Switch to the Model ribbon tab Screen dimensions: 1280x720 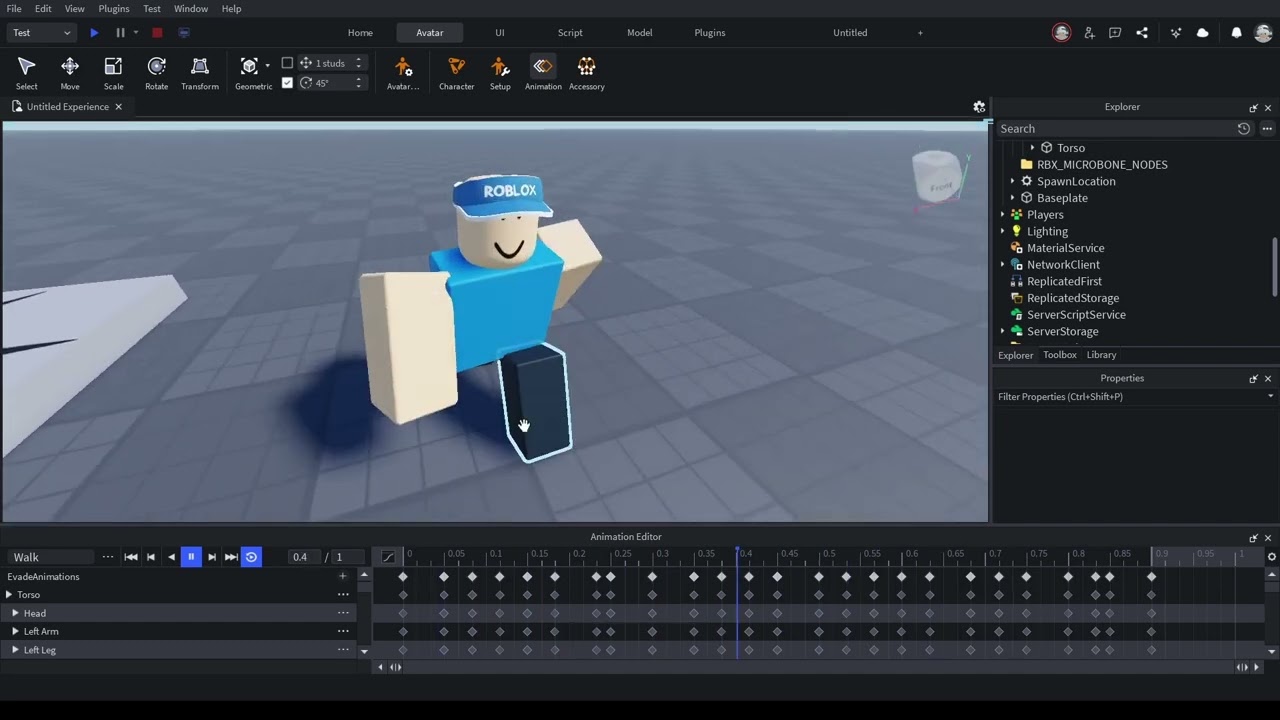(x=640, y=33)
